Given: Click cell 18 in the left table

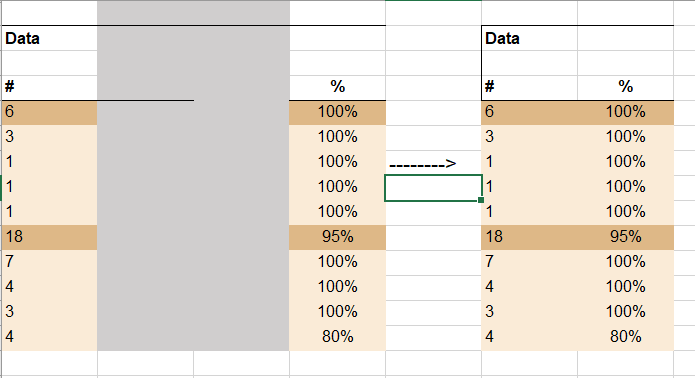Looking at the screenshot, I should click(x=49, y=238).
